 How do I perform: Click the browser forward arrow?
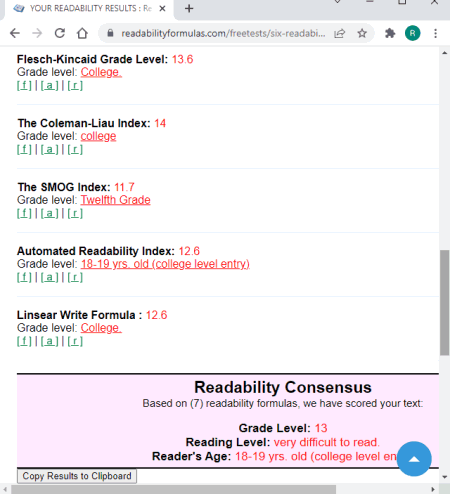(37, 33)
